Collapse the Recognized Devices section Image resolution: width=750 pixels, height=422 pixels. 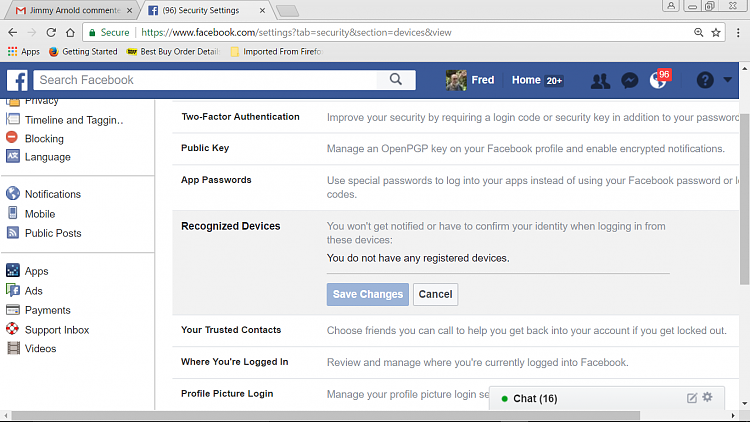231,226
